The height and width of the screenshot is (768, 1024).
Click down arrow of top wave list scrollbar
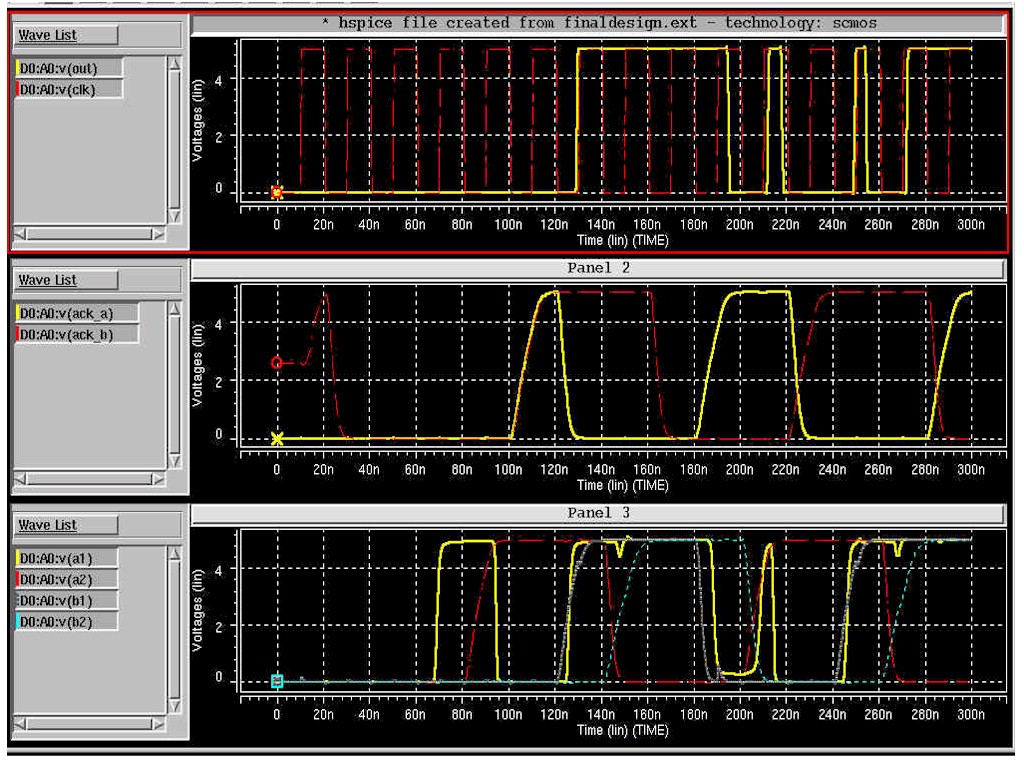click(x=174, y=216)
